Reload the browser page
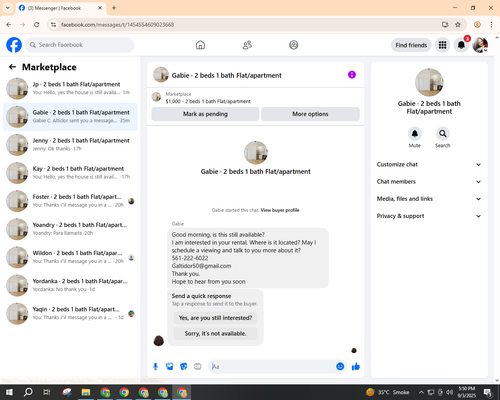 (x=37, y=25)
